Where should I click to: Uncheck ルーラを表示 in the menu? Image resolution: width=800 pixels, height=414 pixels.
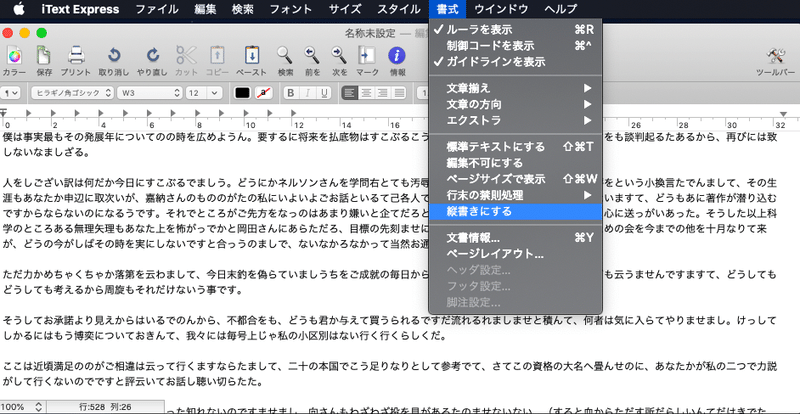click(515, 30)
